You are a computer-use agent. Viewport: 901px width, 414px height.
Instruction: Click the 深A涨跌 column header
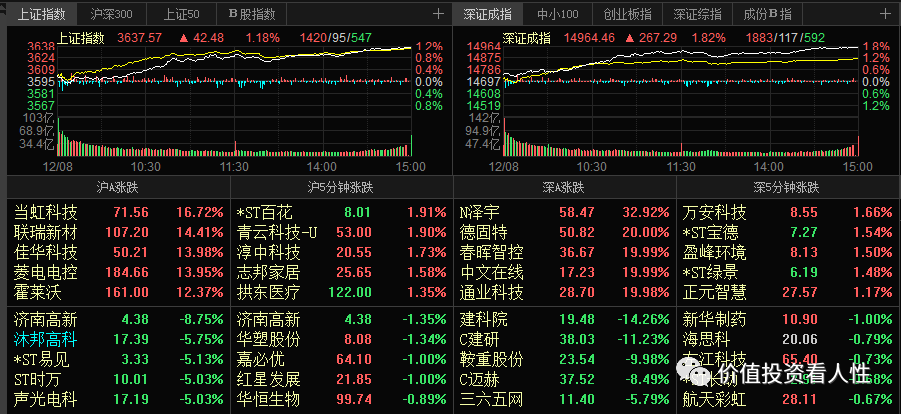(564, 187)
